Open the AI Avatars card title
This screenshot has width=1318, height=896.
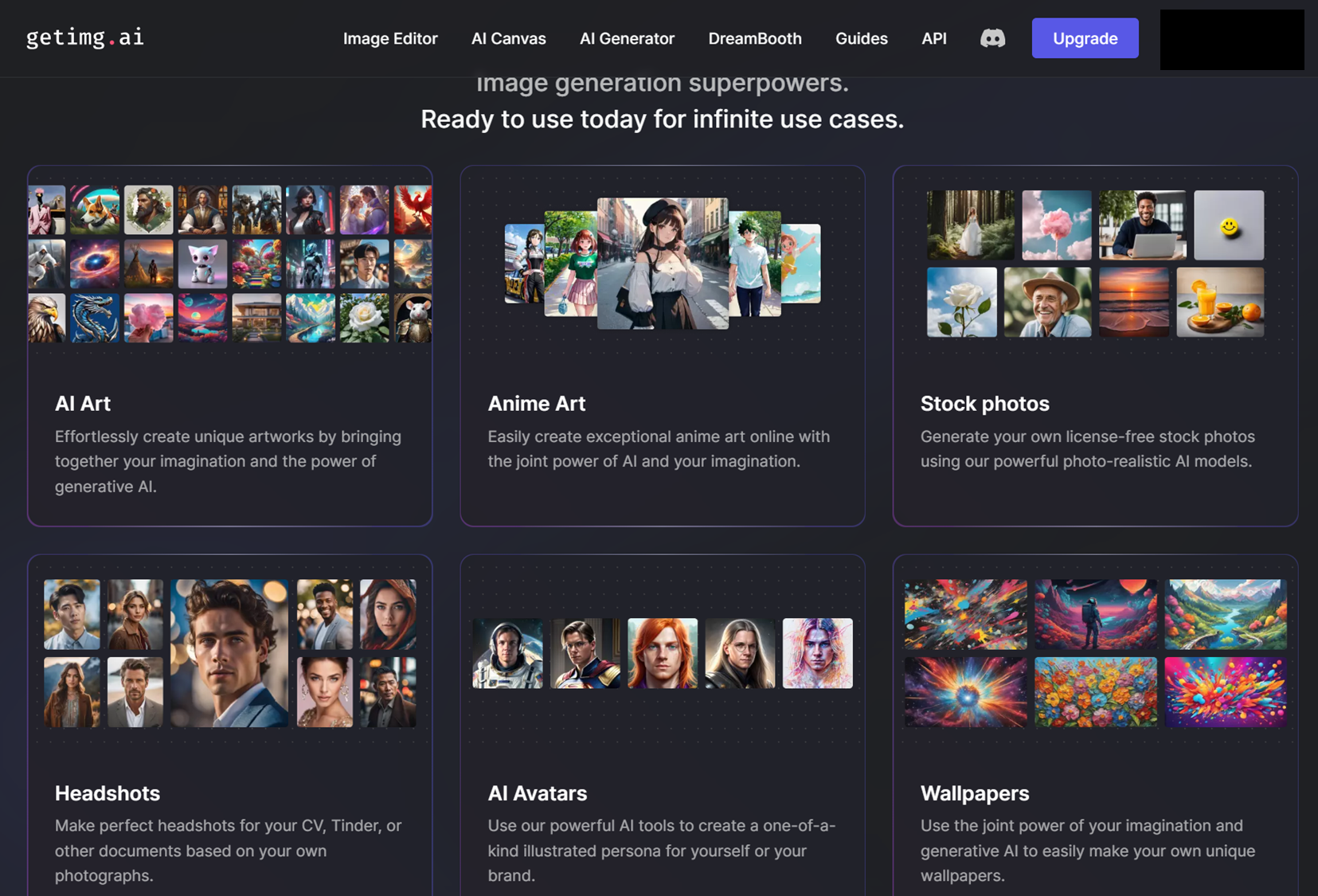(538, 793)
